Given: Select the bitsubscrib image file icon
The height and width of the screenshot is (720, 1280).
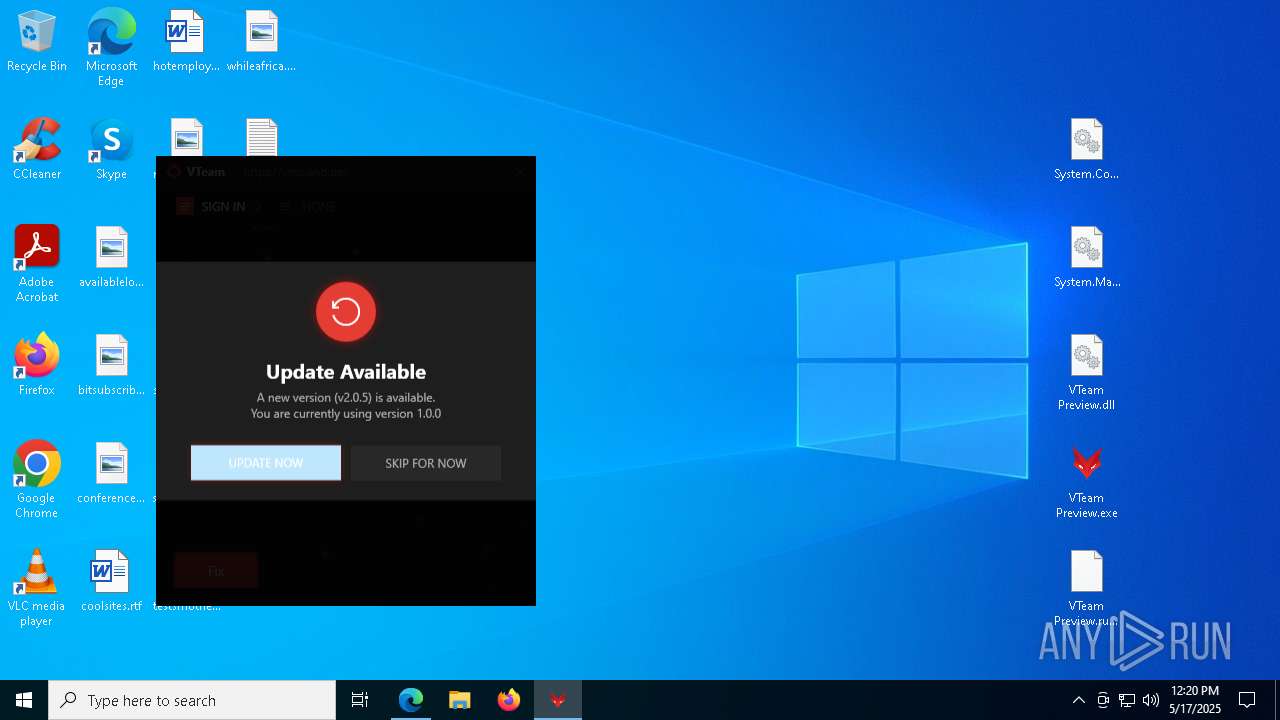Looking at the screenshot, I should tap(111, 366).
